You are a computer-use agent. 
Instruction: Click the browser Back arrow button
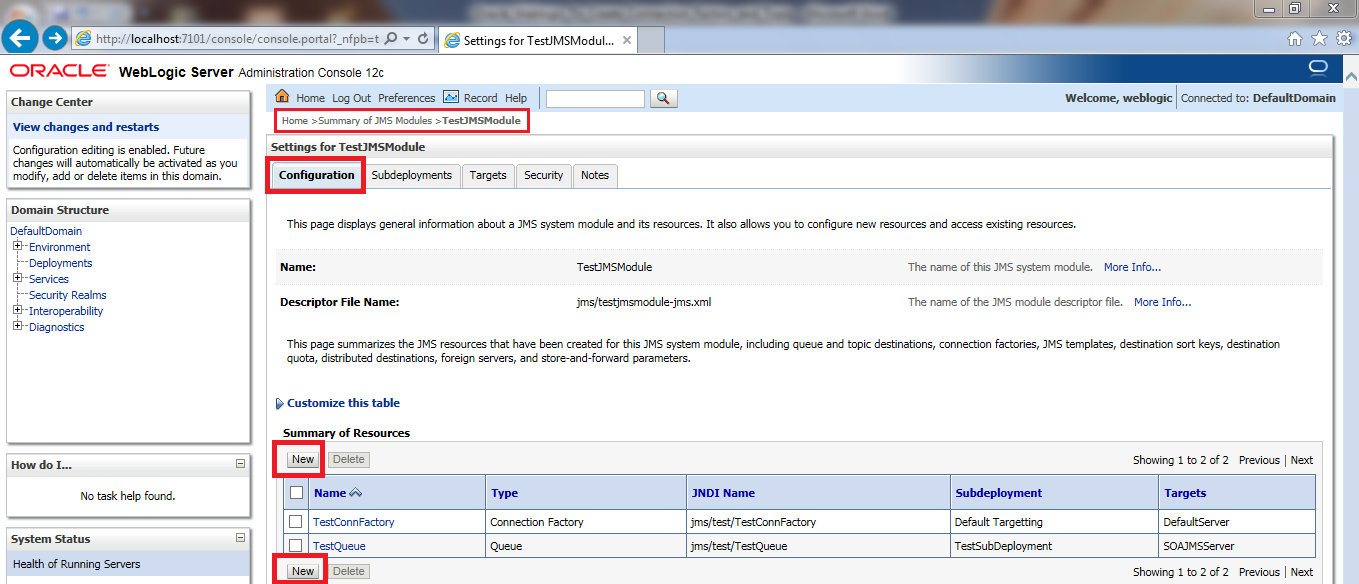[x=21, y=38]
